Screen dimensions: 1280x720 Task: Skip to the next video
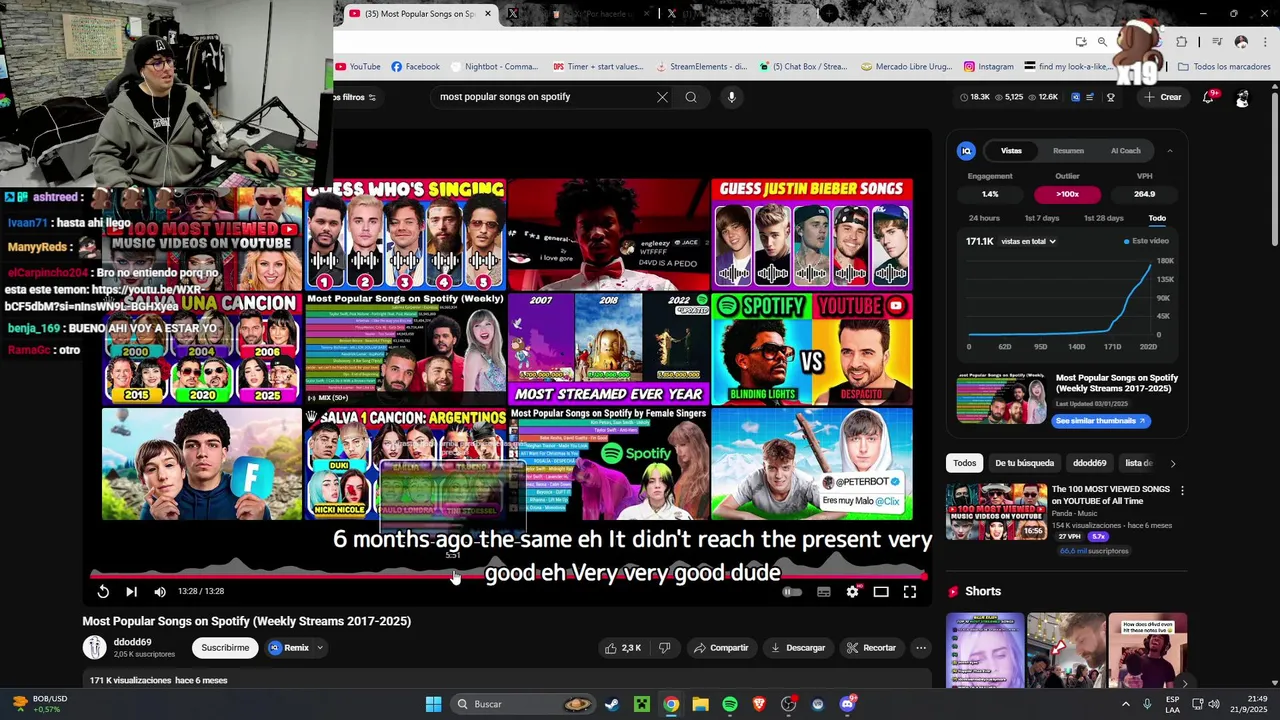tap(131, 592)
